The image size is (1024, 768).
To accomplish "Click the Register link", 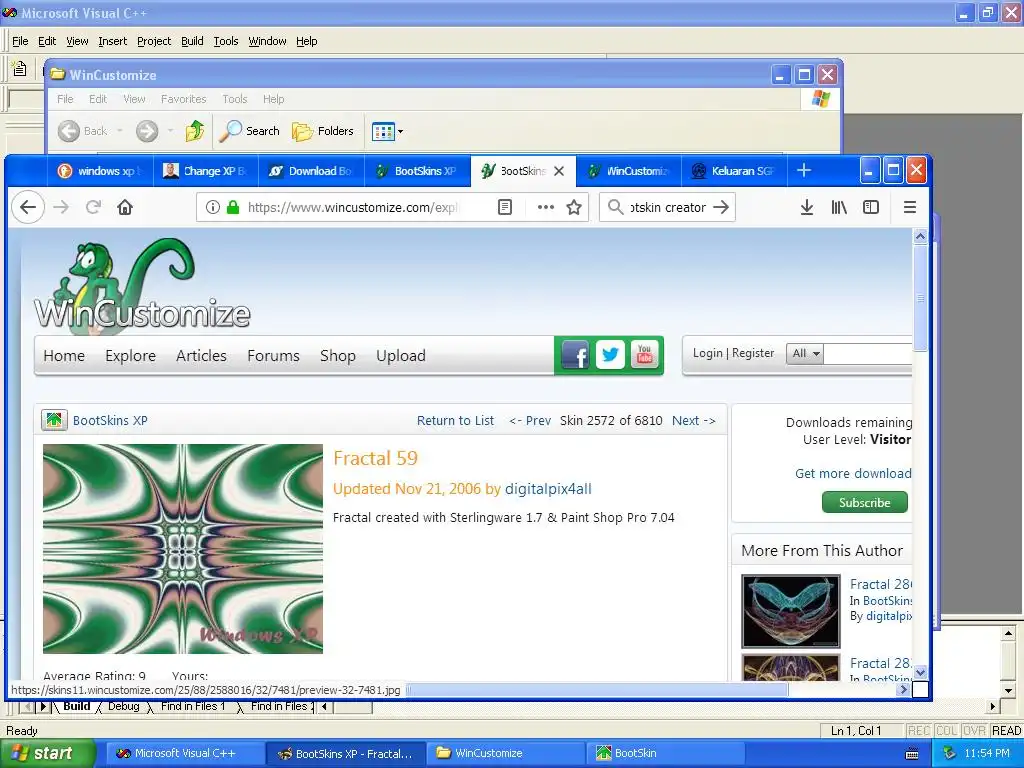I will pyautogui.click(x=752, y=353).
